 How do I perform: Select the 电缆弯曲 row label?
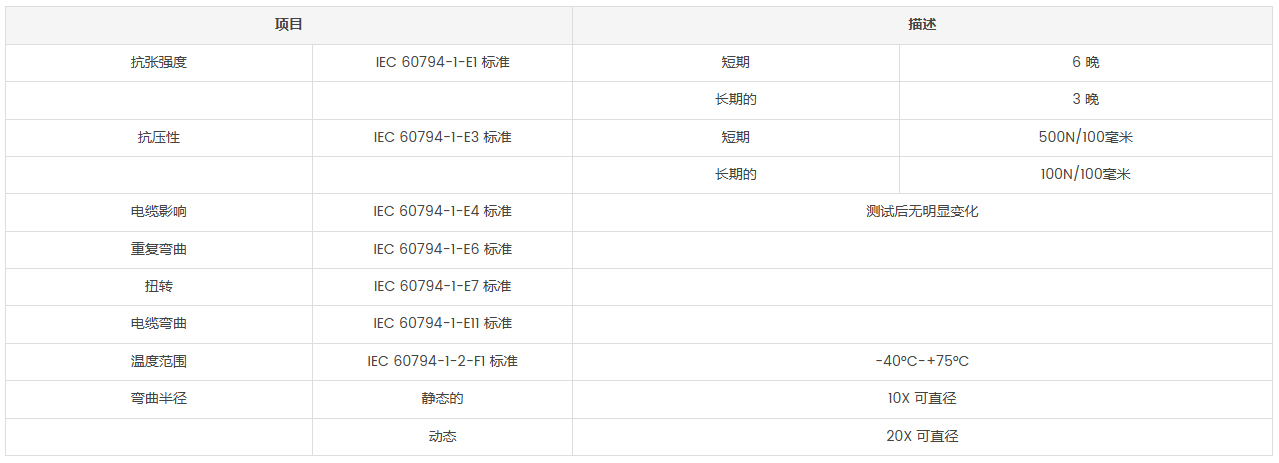click(x=158, y=323)
